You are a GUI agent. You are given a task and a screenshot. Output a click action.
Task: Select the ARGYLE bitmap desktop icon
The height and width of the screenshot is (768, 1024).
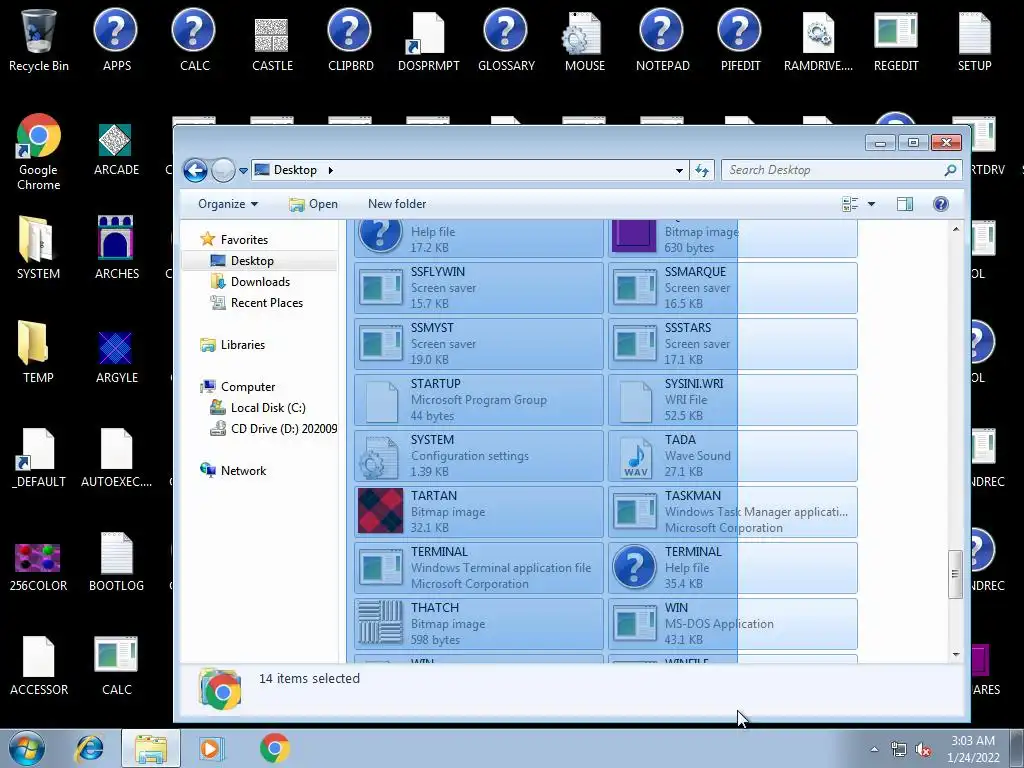pos(116,356)
